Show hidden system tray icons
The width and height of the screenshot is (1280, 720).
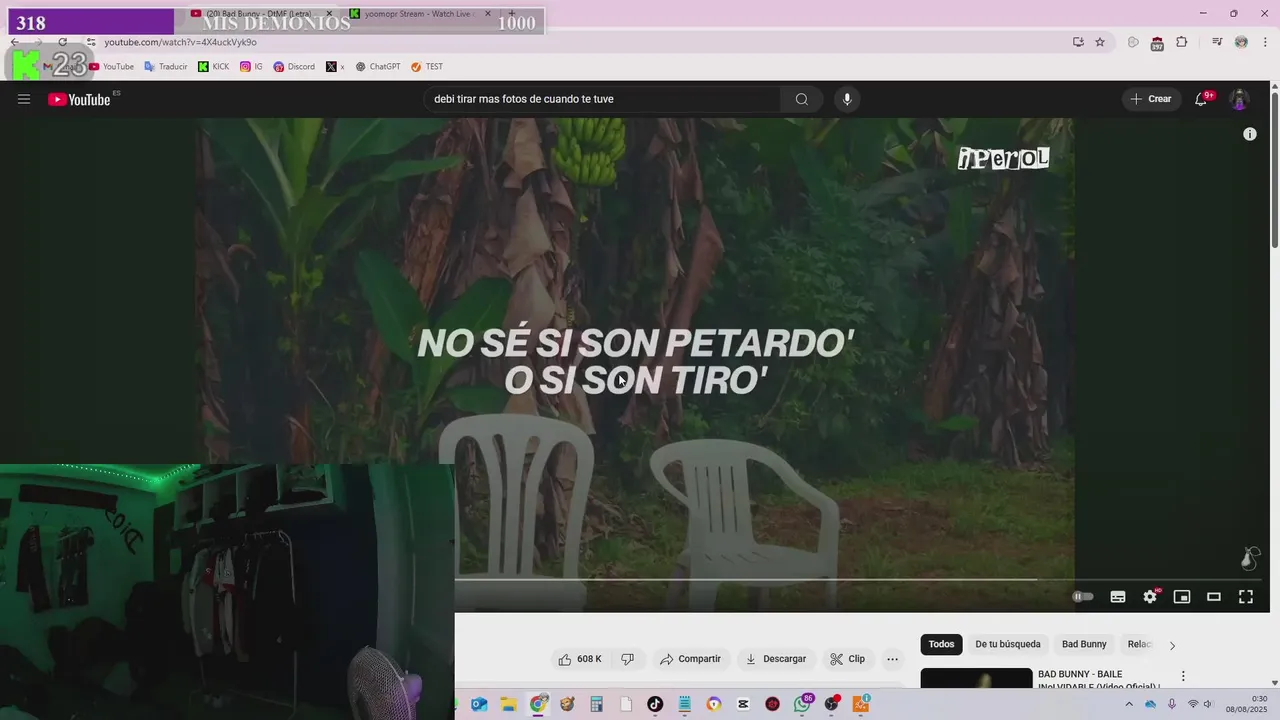point(1129,704)
